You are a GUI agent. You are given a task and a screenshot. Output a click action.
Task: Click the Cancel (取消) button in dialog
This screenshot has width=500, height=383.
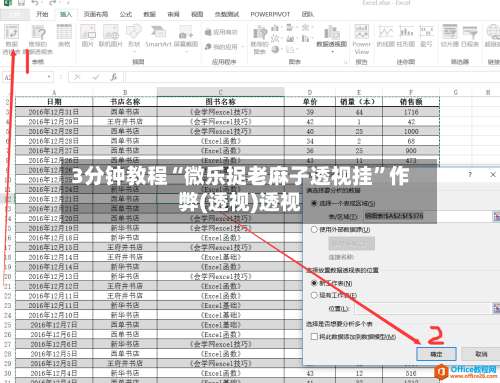[x=481, y=354]
